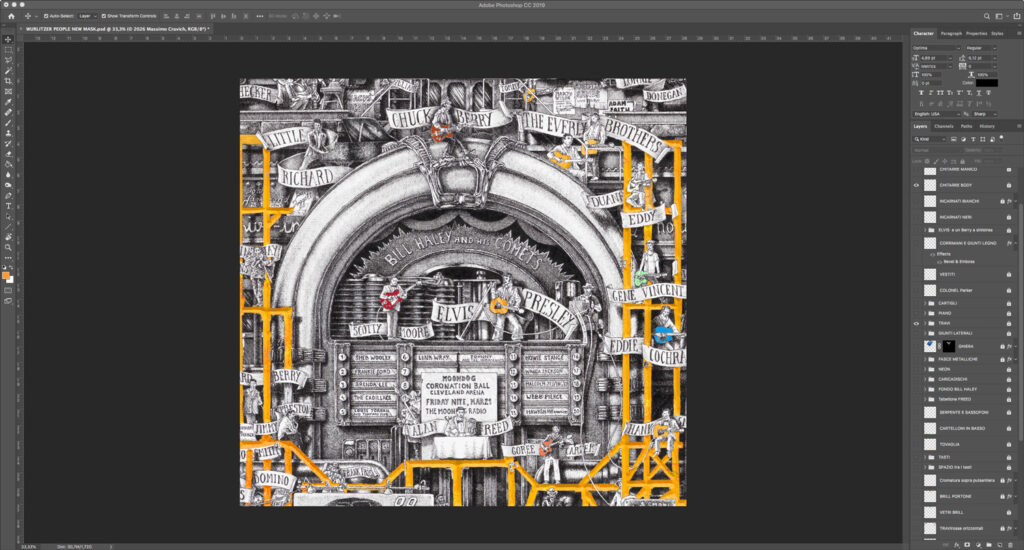Image resolution: width=1024 pixels, height=550 pixels.
Task: Select the Pen tool
Action: pos(8,195)
